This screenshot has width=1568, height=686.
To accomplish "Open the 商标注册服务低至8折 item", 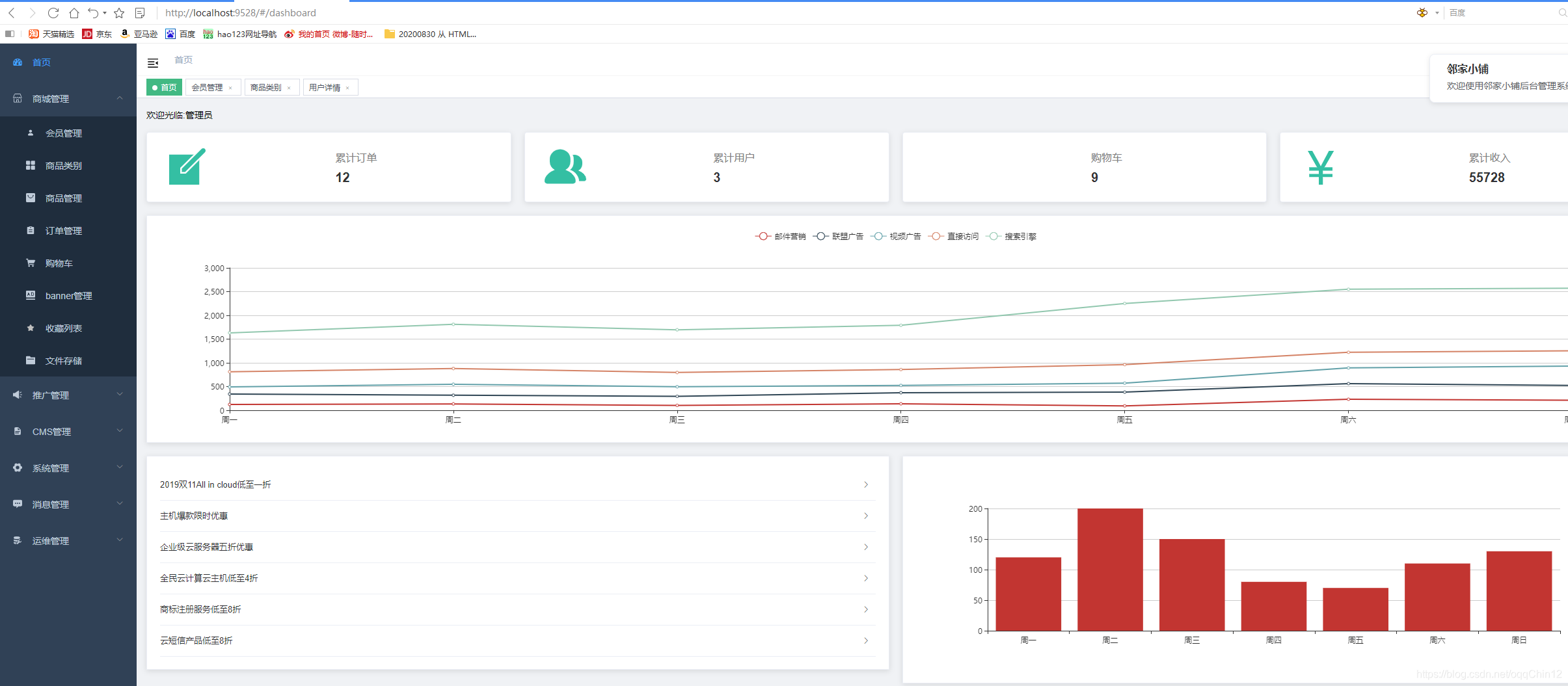I will point(518,609).
